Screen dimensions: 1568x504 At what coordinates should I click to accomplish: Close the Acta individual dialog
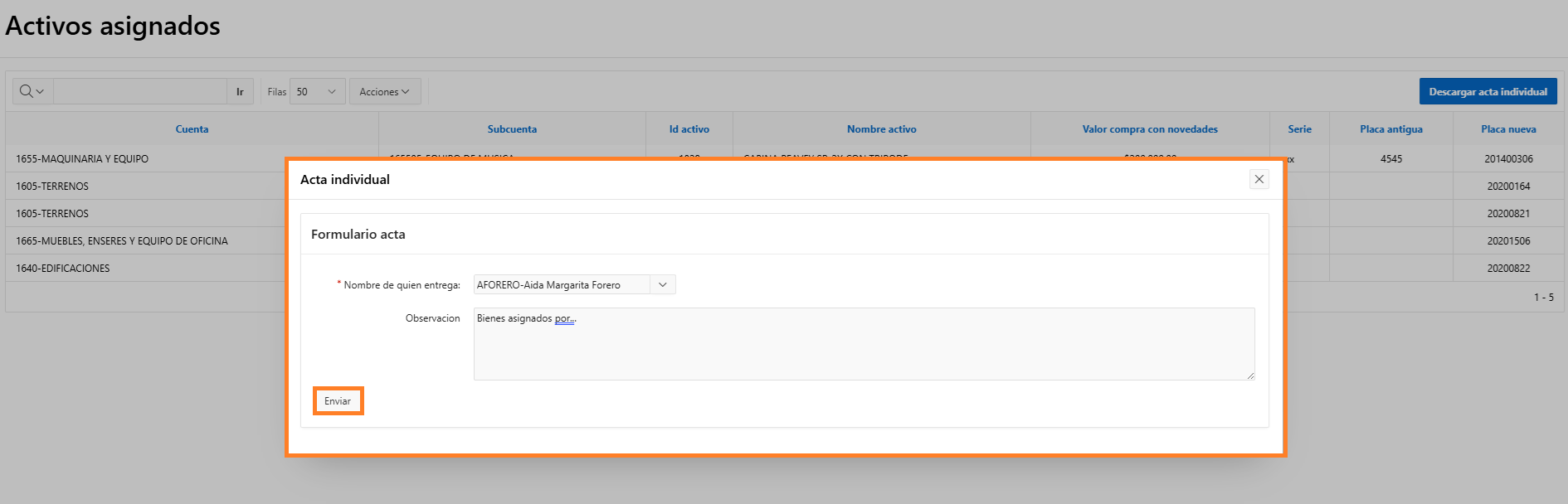pyautogui.click(x=1259, y=179)
